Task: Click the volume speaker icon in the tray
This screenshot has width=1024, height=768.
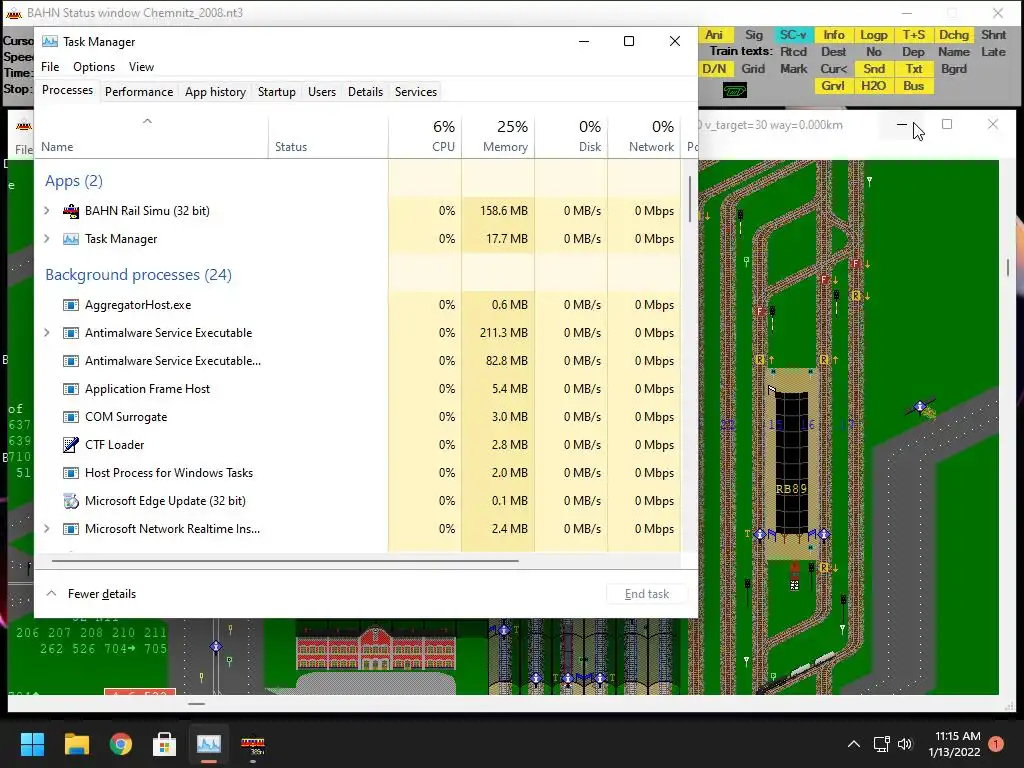Action: click(x=904, y=744)
